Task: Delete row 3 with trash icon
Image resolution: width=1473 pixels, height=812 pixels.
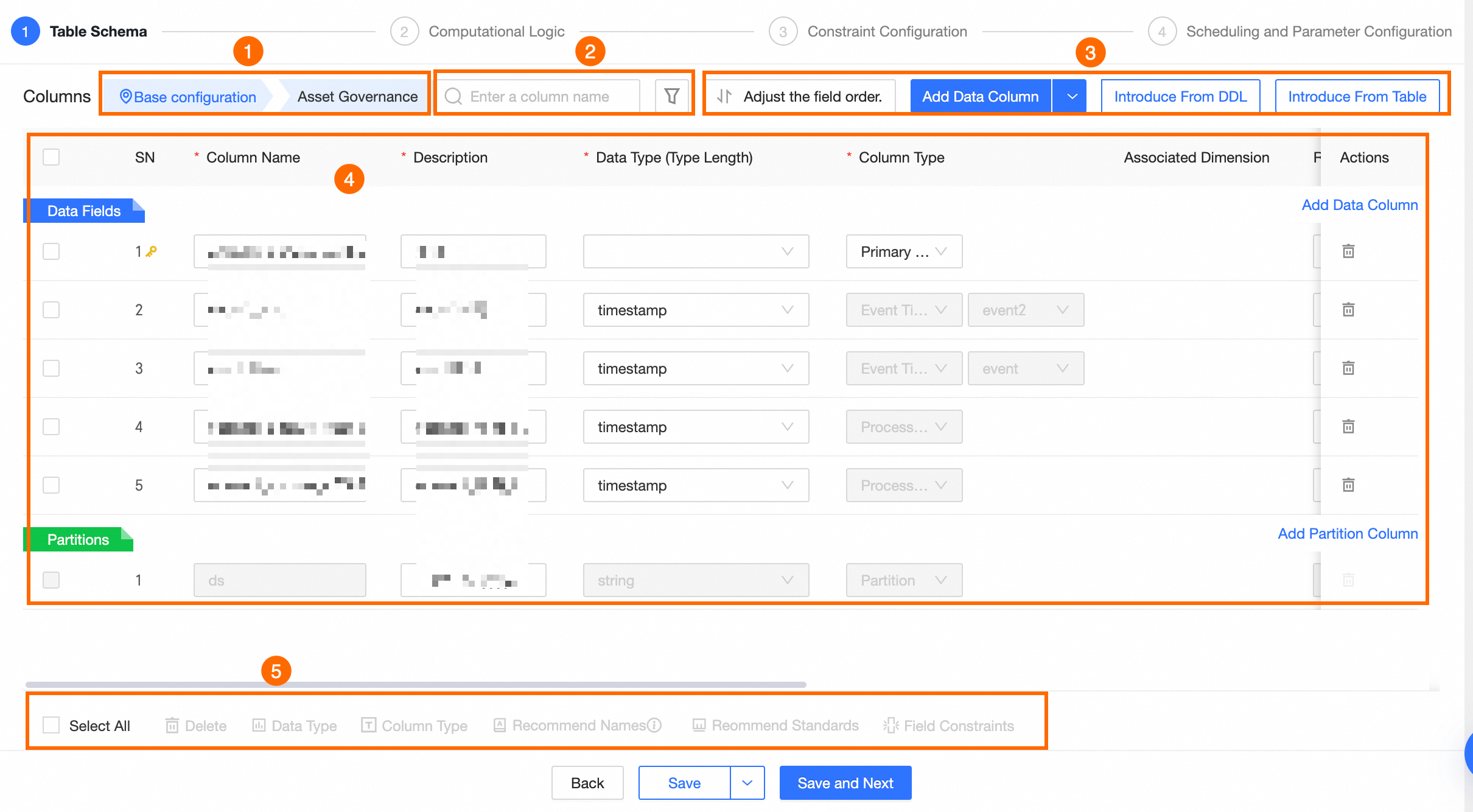Action: click(1348, 368)
